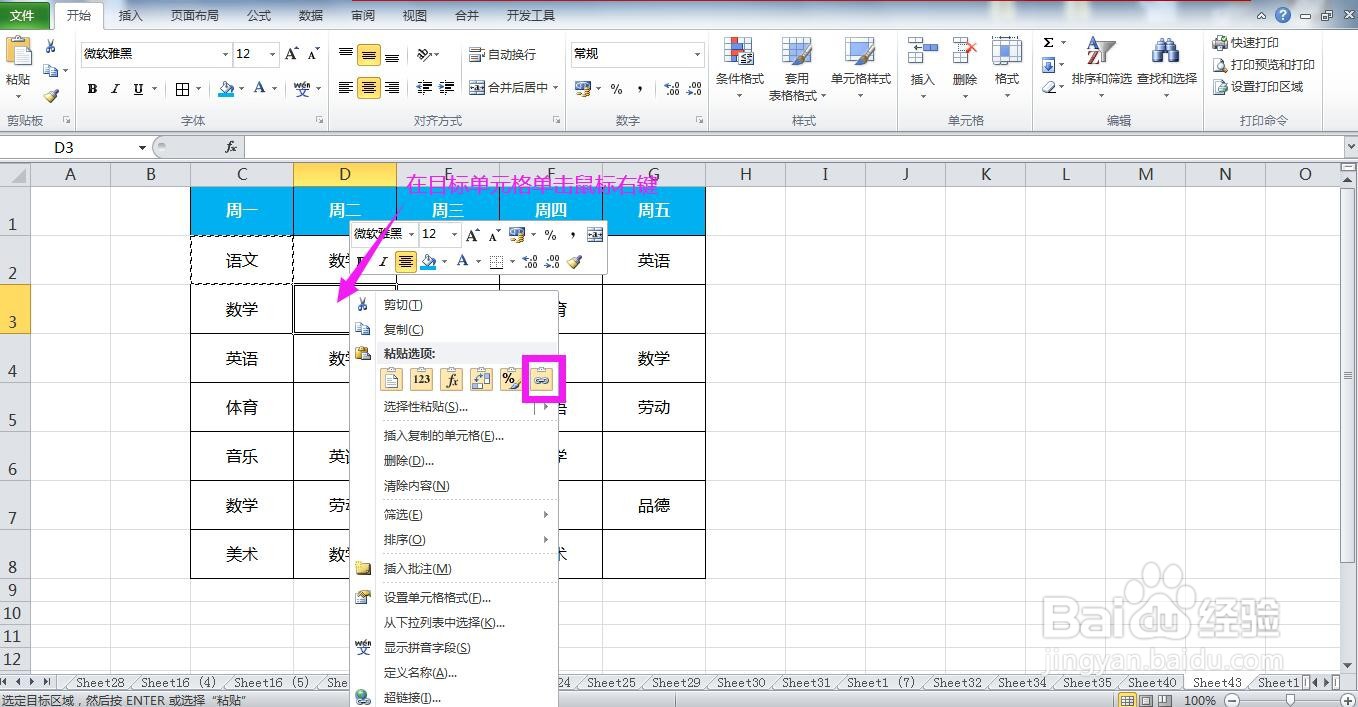Viewport: 1358px width, 707px height.
Task: Click the large Paste clipboard icon
Action: (x=19, y=52)
